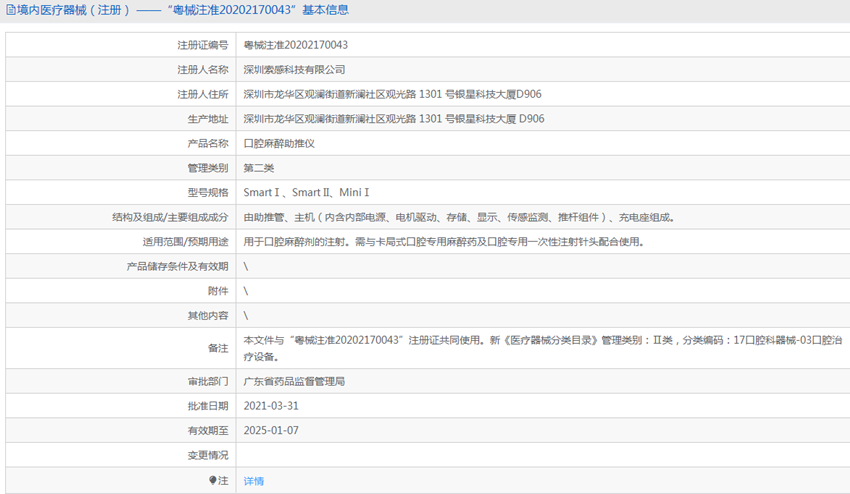Viewport: 850px width, 494px height.
Task: Select product name 口腔麻醉助推仪
Action: pos(279,144)
